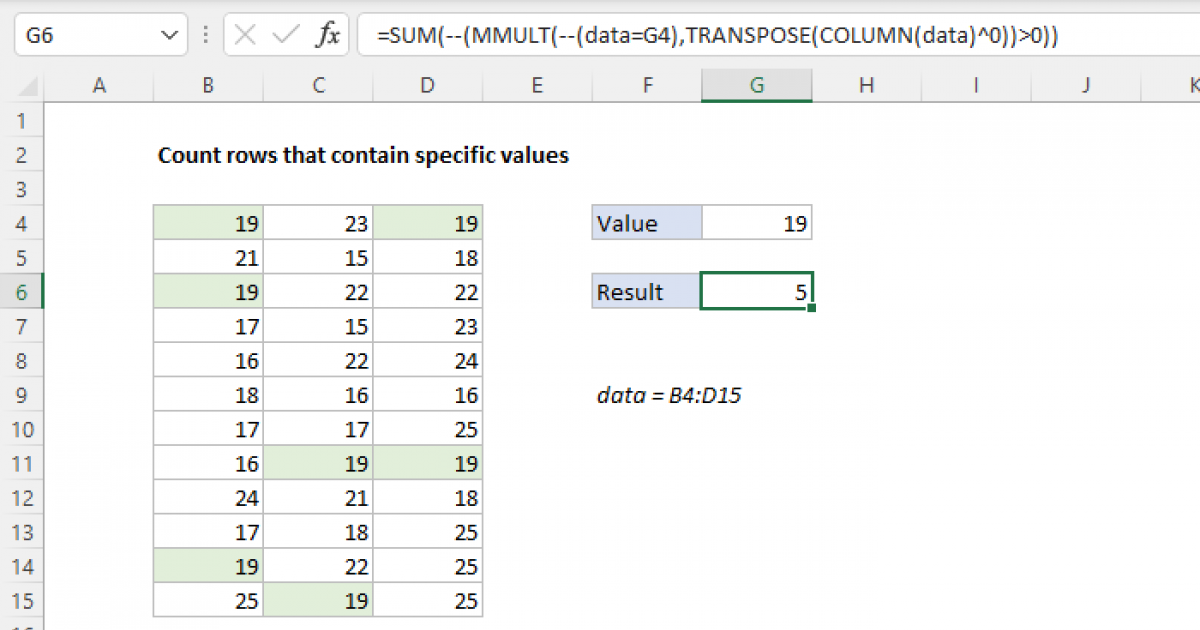The height and width of the screenshot is (630, 1200).
Task: Select cell D4 with value 19
Action: [x=428, y=223]
